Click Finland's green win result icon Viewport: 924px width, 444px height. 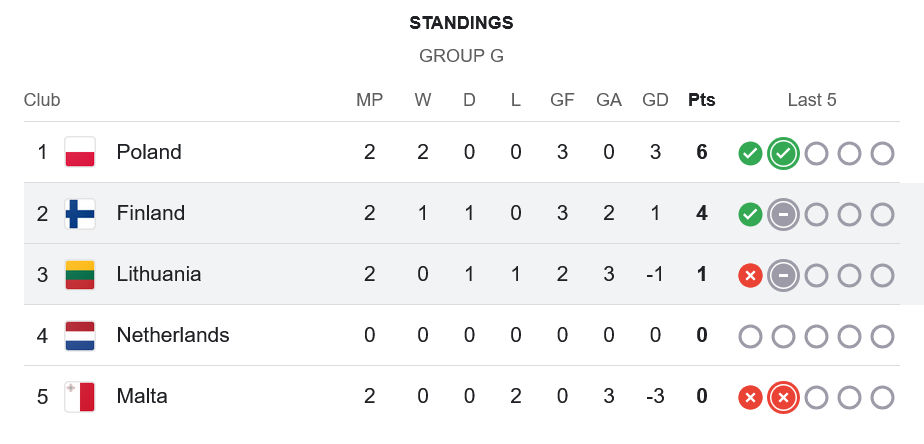[x=750, y=214]
